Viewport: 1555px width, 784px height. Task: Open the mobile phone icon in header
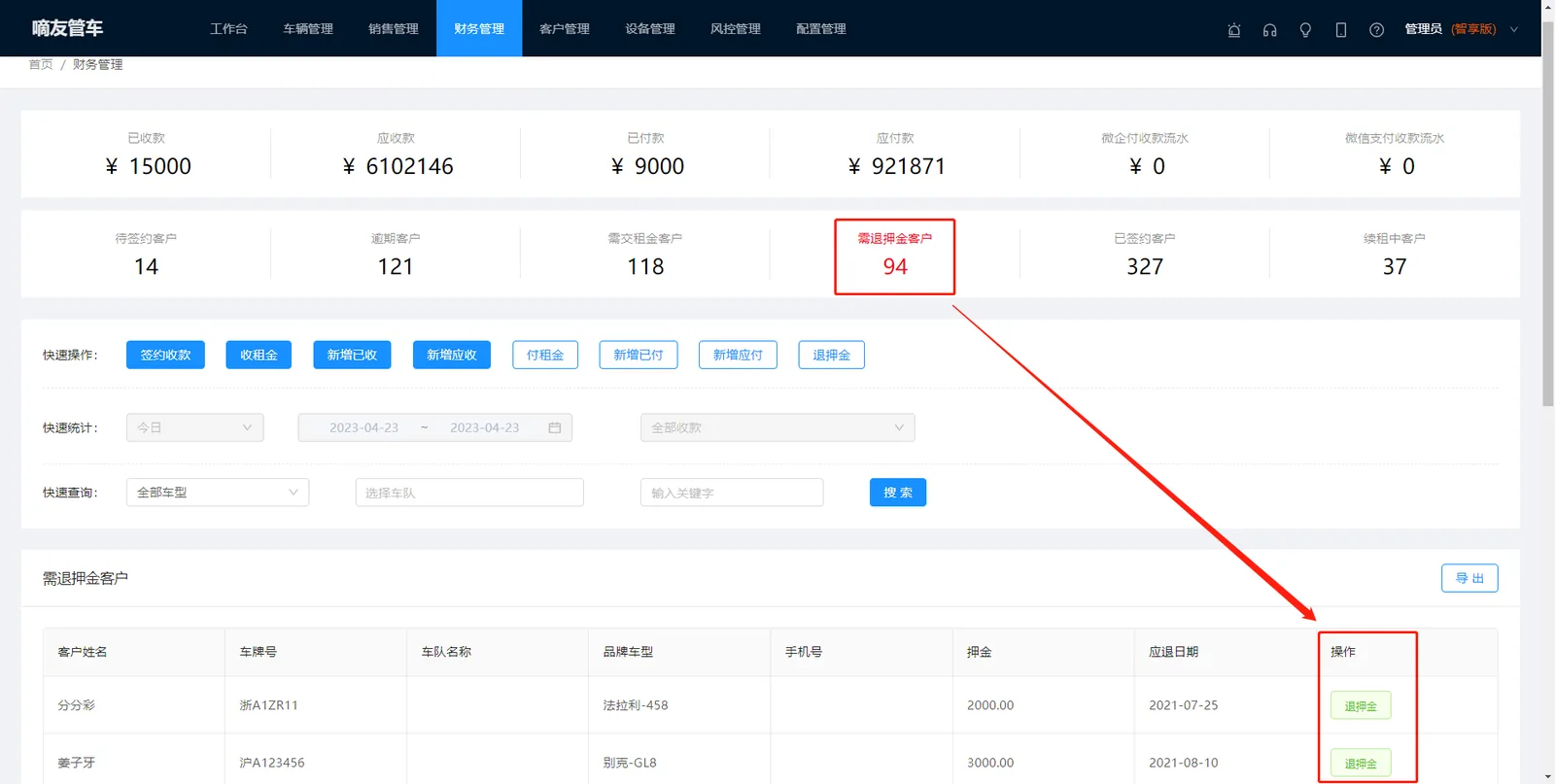pos(1341,29)
